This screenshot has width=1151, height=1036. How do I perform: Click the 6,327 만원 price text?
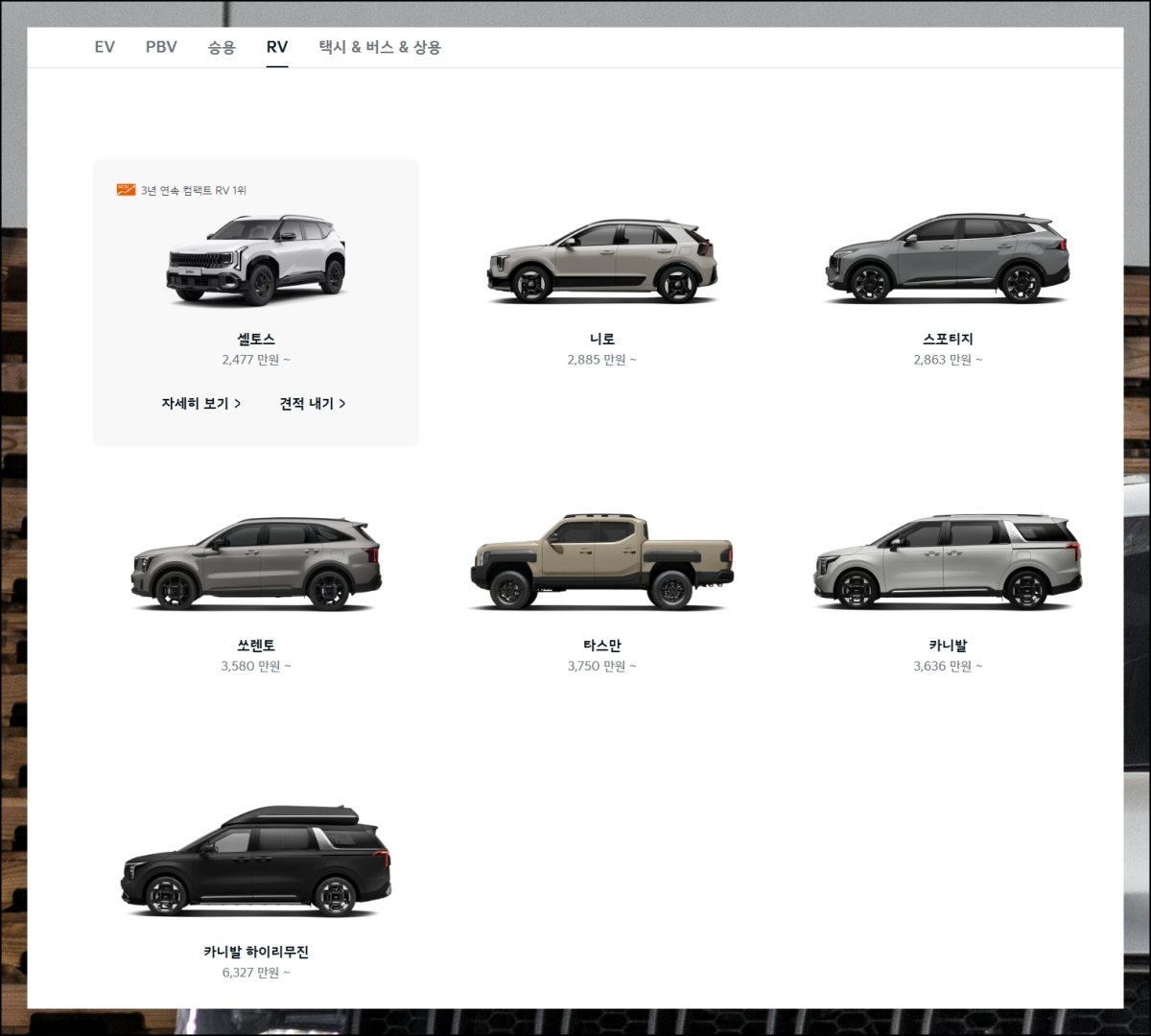point(256,973)
